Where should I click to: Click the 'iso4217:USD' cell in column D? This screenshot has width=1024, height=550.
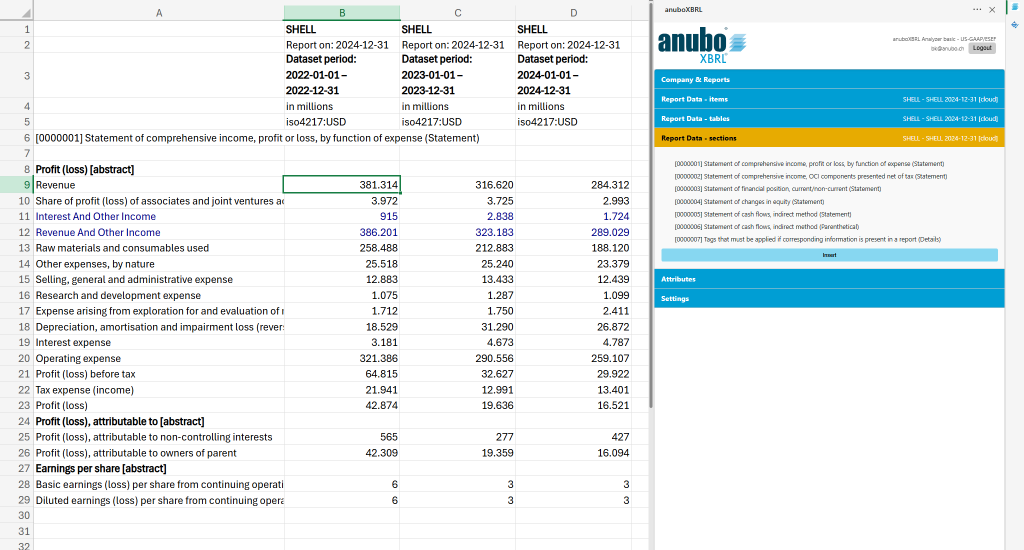[x=573, y=122]
